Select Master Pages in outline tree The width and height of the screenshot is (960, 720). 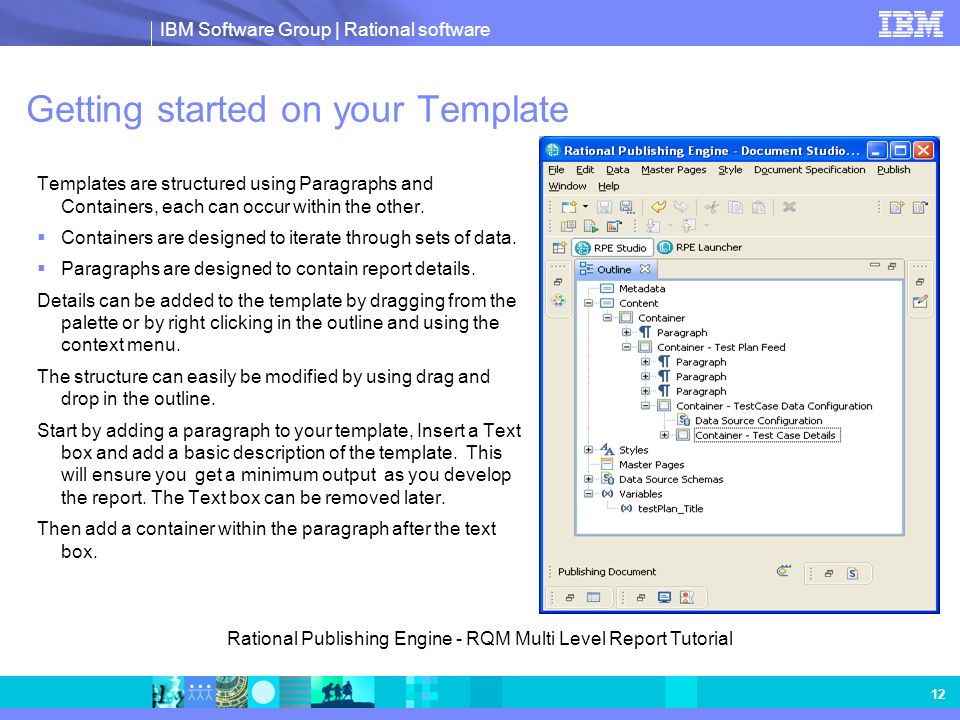[651, 465]
